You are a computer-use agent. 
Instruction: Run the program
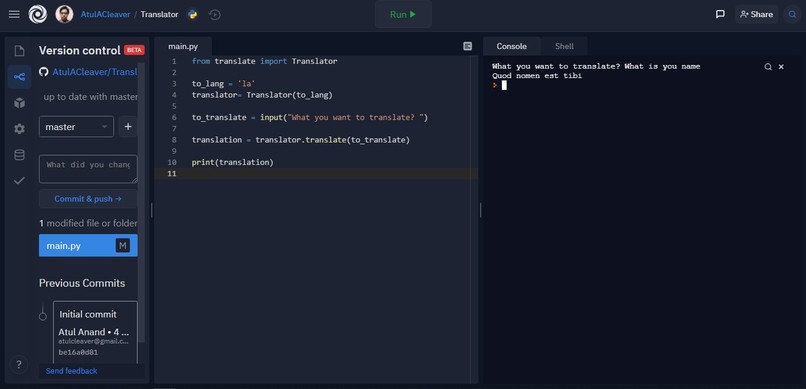403,14
